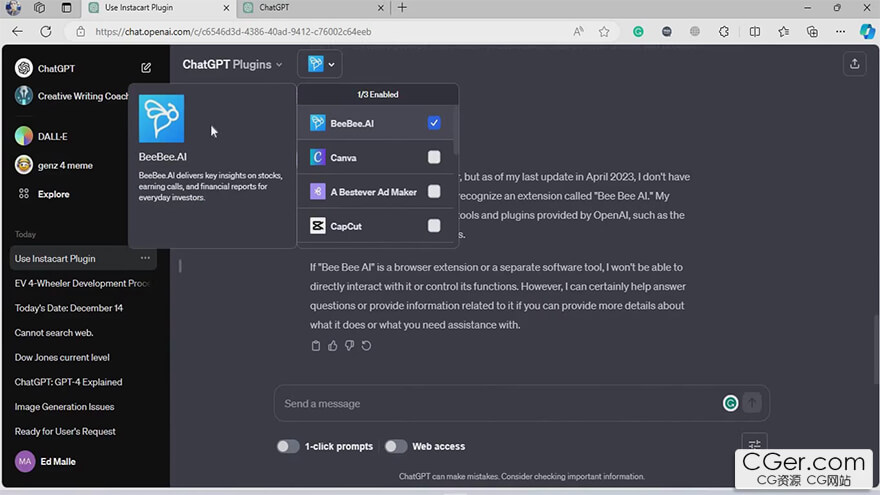Open EV 4-Wheeler Development chat
Screen dimensions: 880x495
[x=82, y=283]
